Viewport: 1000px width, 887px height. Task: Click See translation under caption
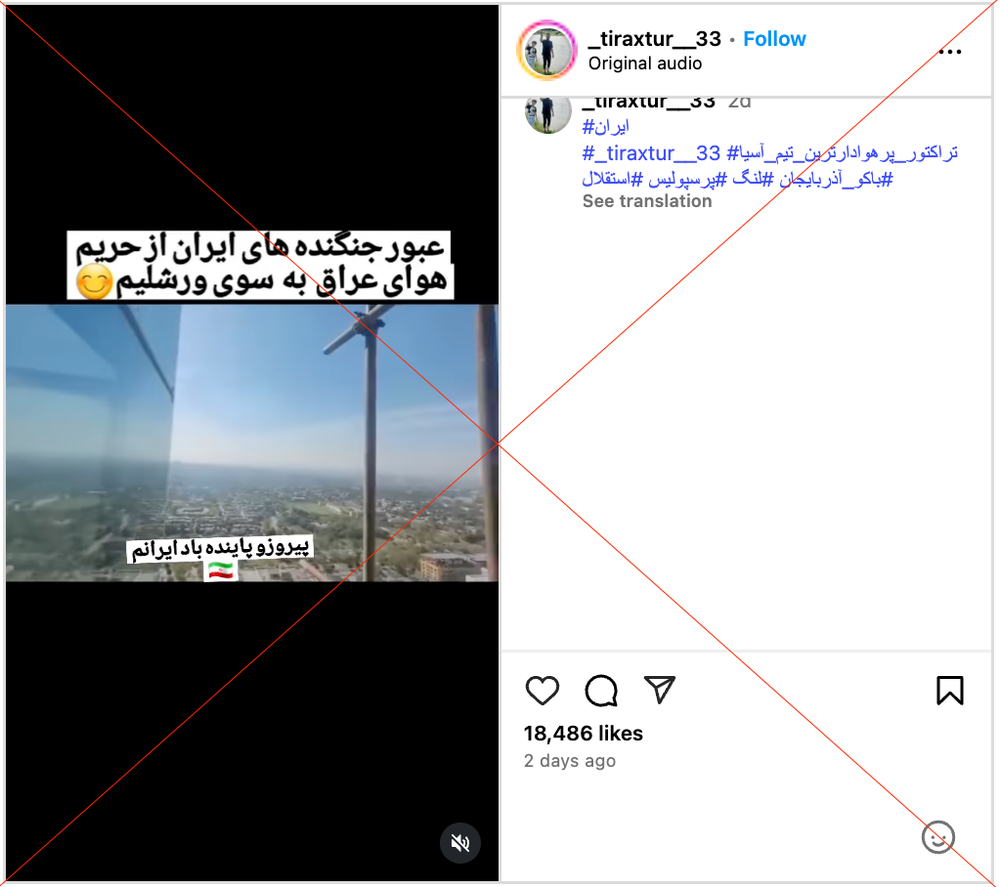pos(647,201)
